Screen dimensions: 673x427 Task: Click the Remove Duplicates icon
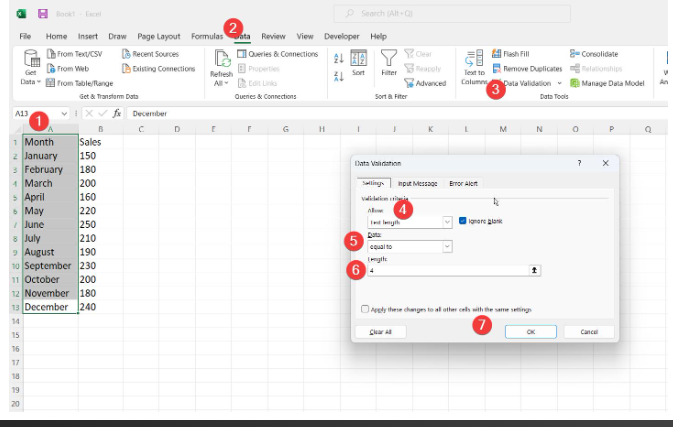tap(497, 69)
